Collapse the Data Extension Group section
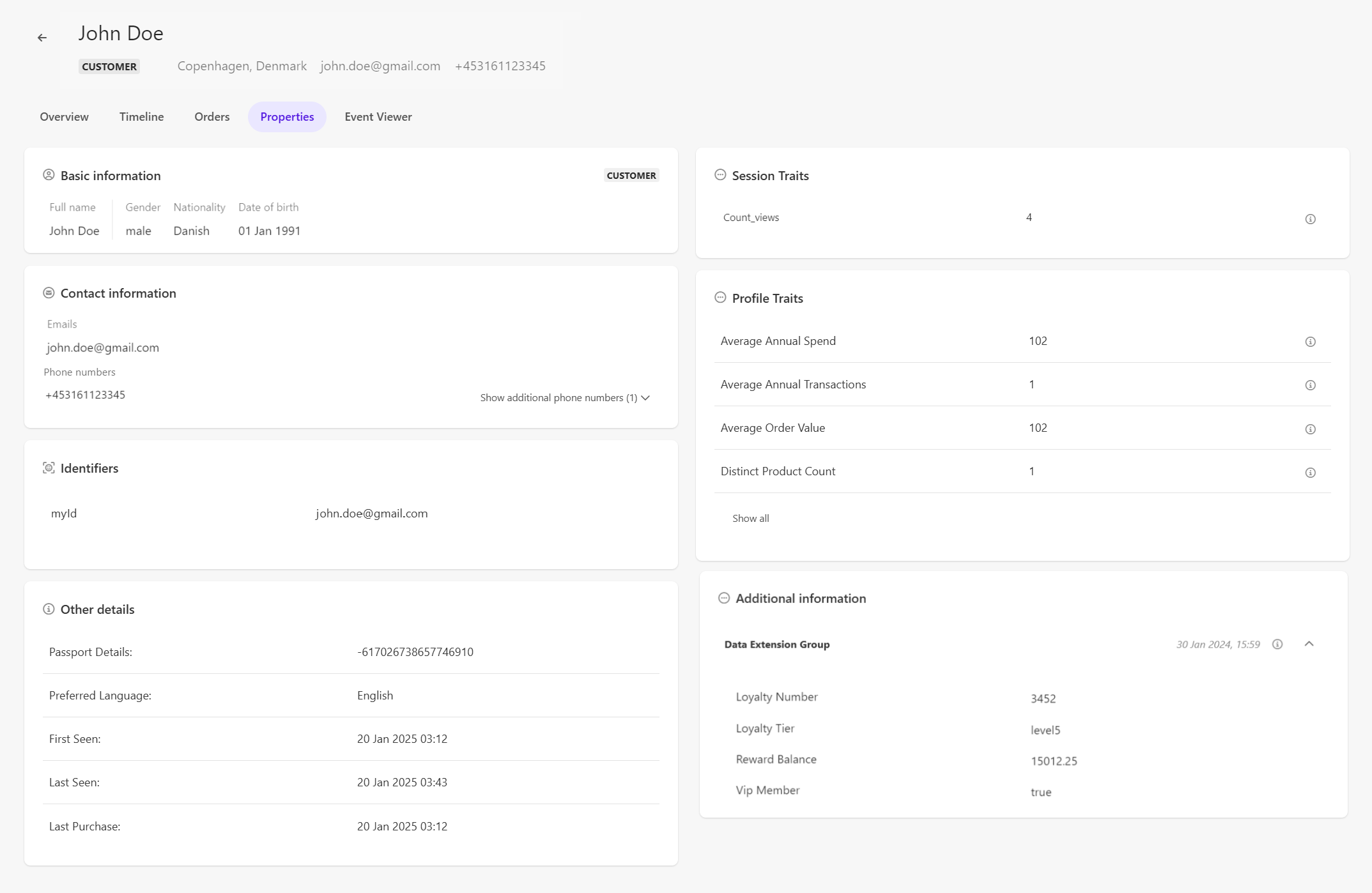The height and width of the screenshot is (893, 1372). (x=1309, y=644)
